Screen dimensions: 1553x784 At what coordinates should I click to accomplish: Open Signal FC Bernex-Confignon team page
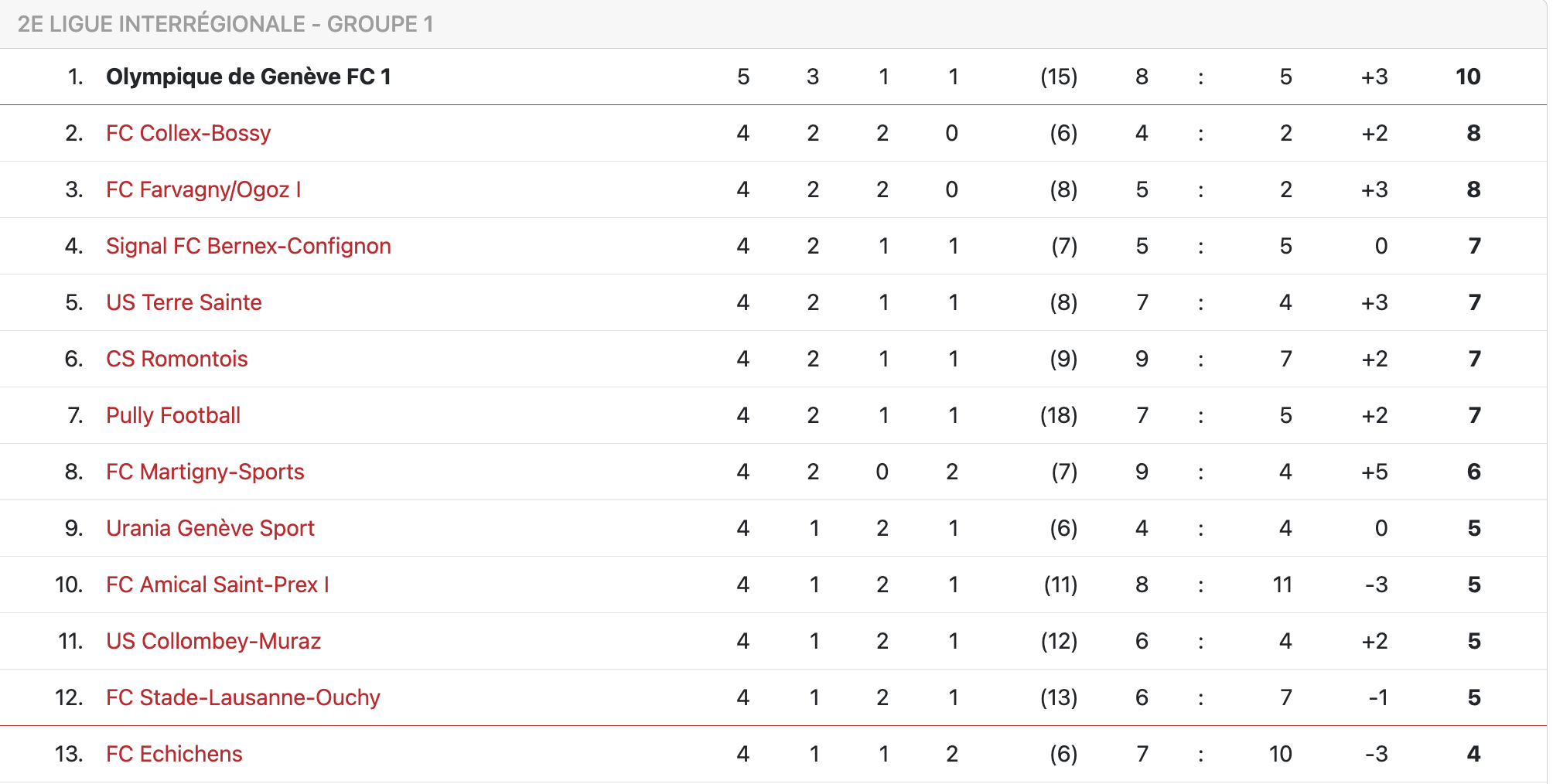pos(248,246)
